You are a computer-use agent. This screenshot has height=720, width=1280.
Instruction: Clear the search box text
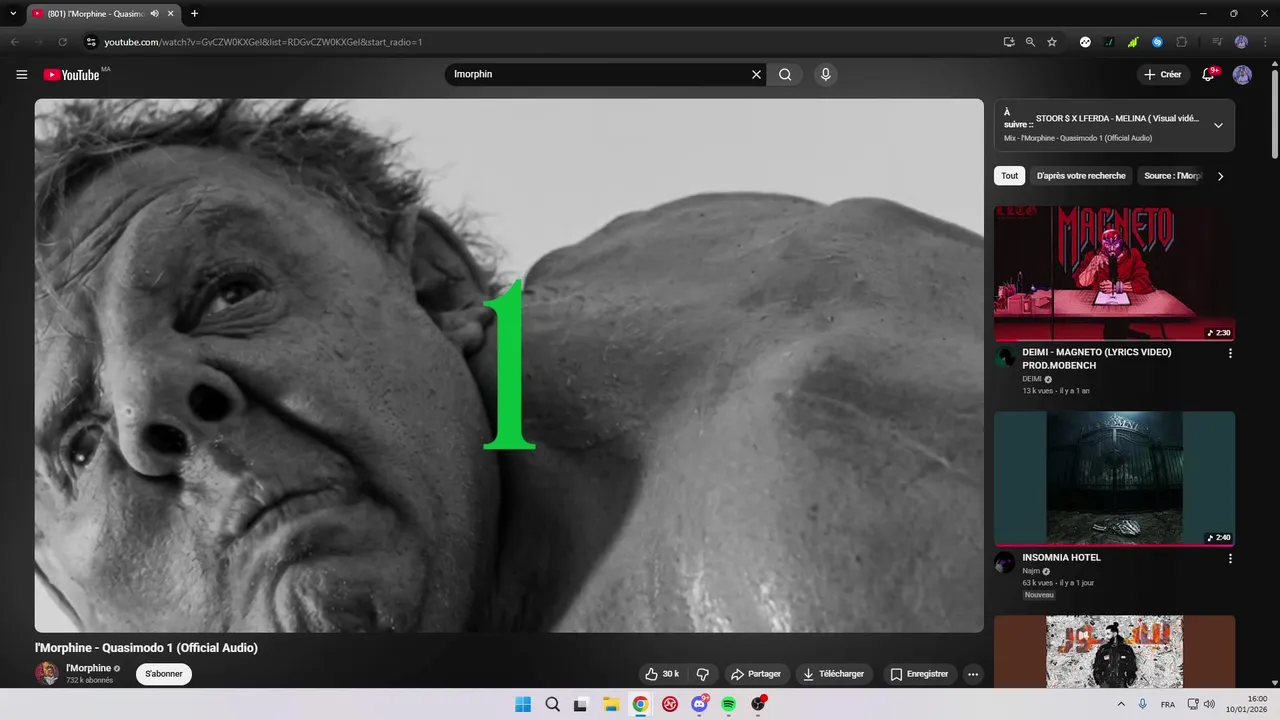756,74
